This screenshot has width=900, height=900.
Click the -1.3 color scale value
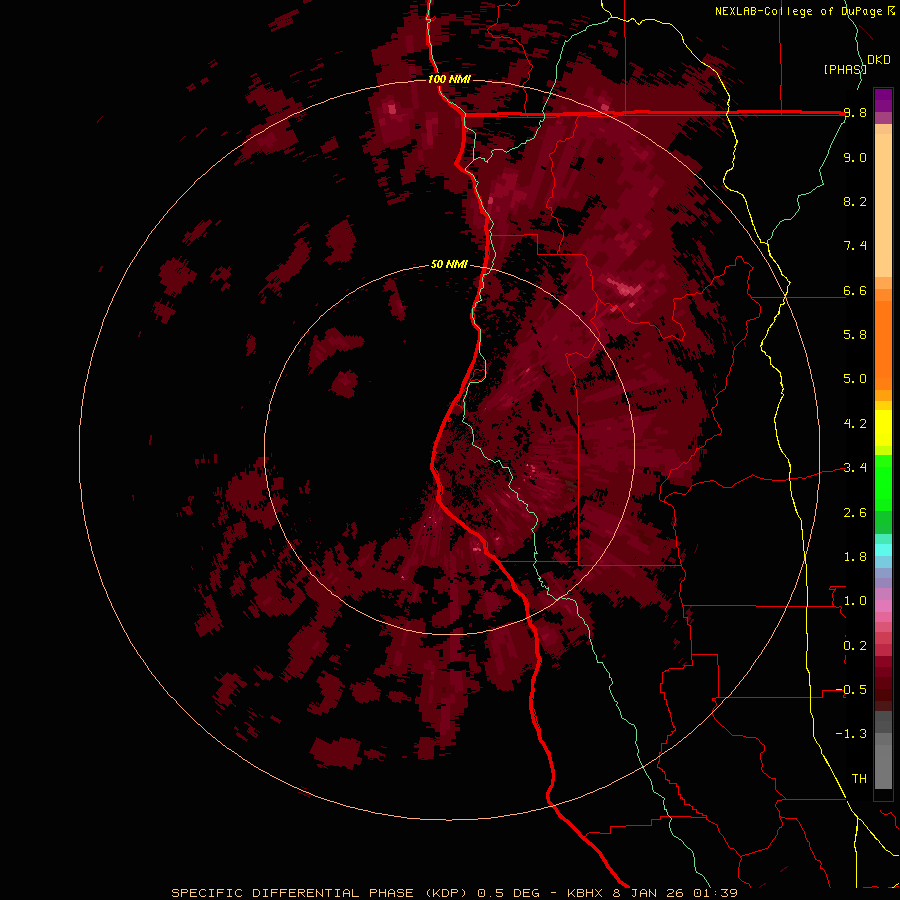tap(851, 734)
